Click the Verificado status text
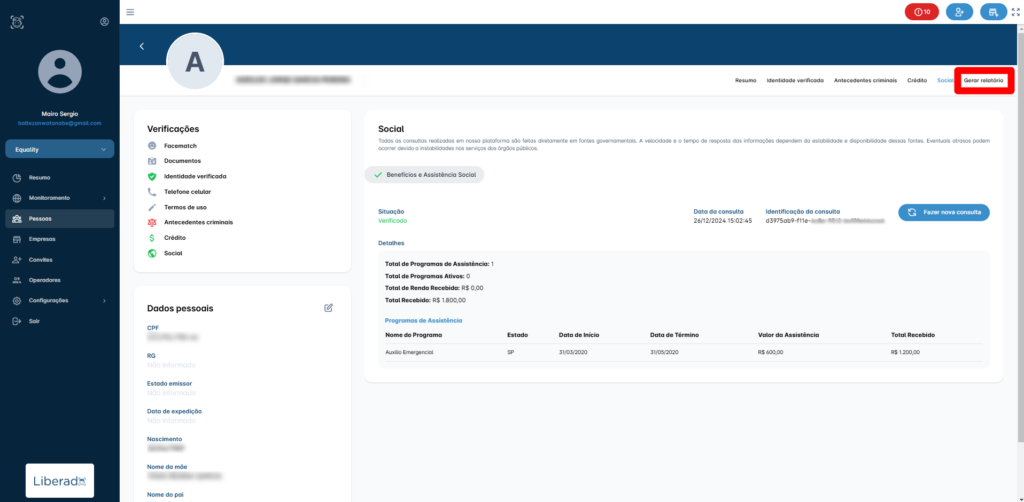This screenshot has height=502, width=1024. click(392, 221)
